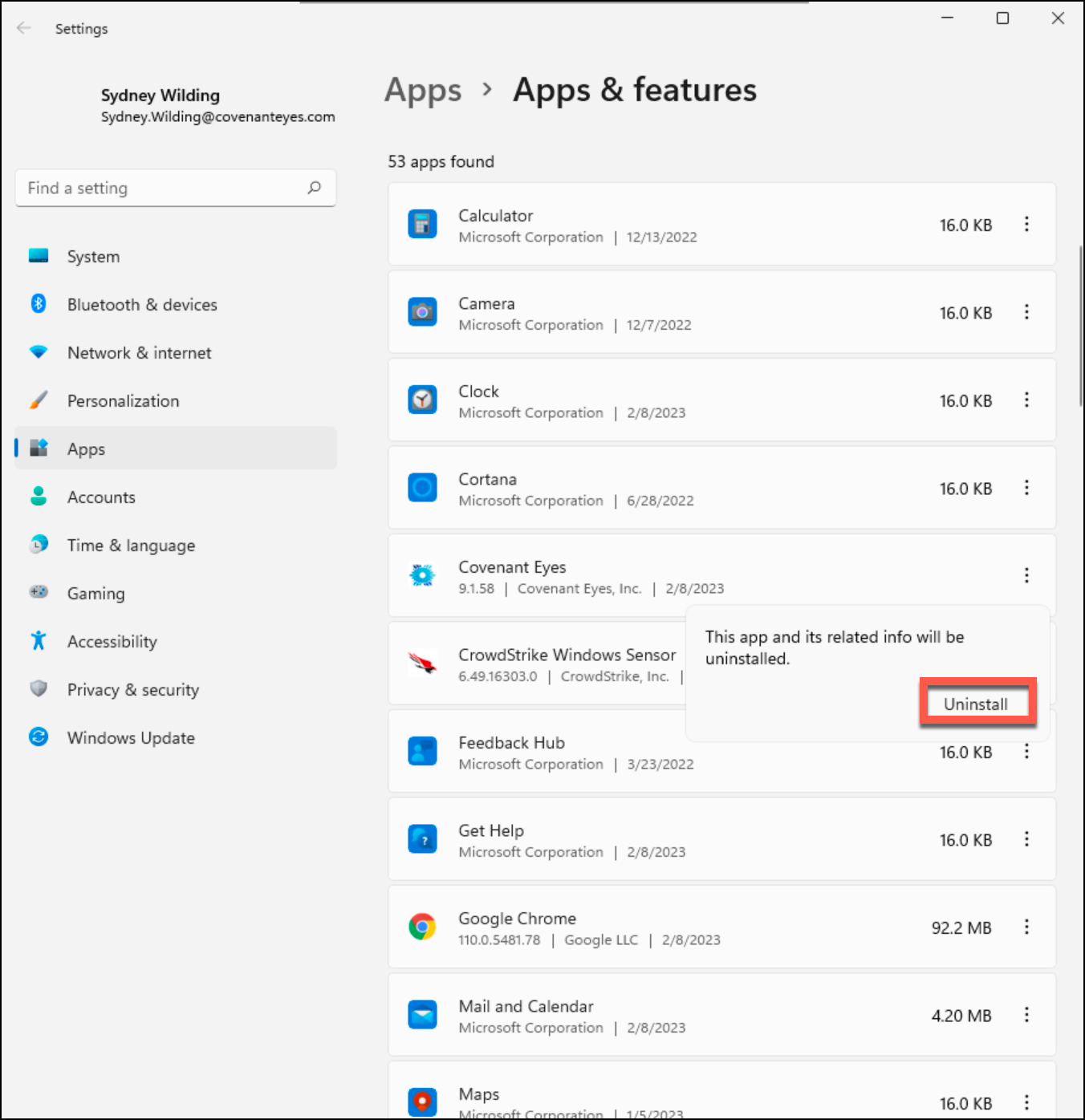The height and width of the screenshot is (1120, 1085).
Task: Open three-dot menu for Google Chrome
Action: [1026, 927]
